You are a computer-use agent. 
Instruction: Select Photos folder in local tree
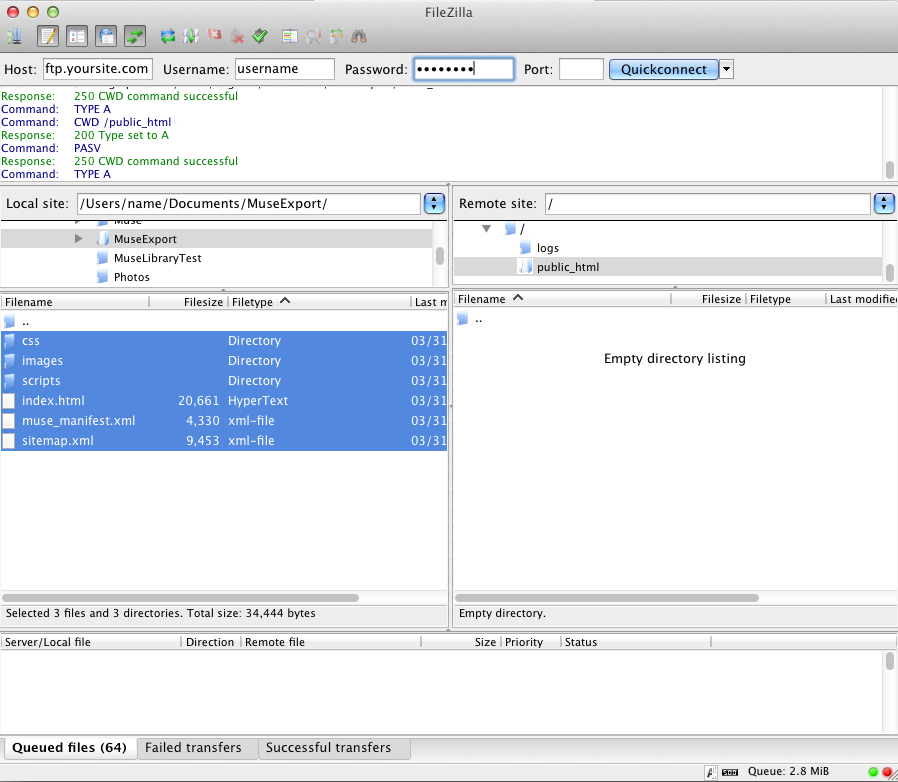coord(132,277)
